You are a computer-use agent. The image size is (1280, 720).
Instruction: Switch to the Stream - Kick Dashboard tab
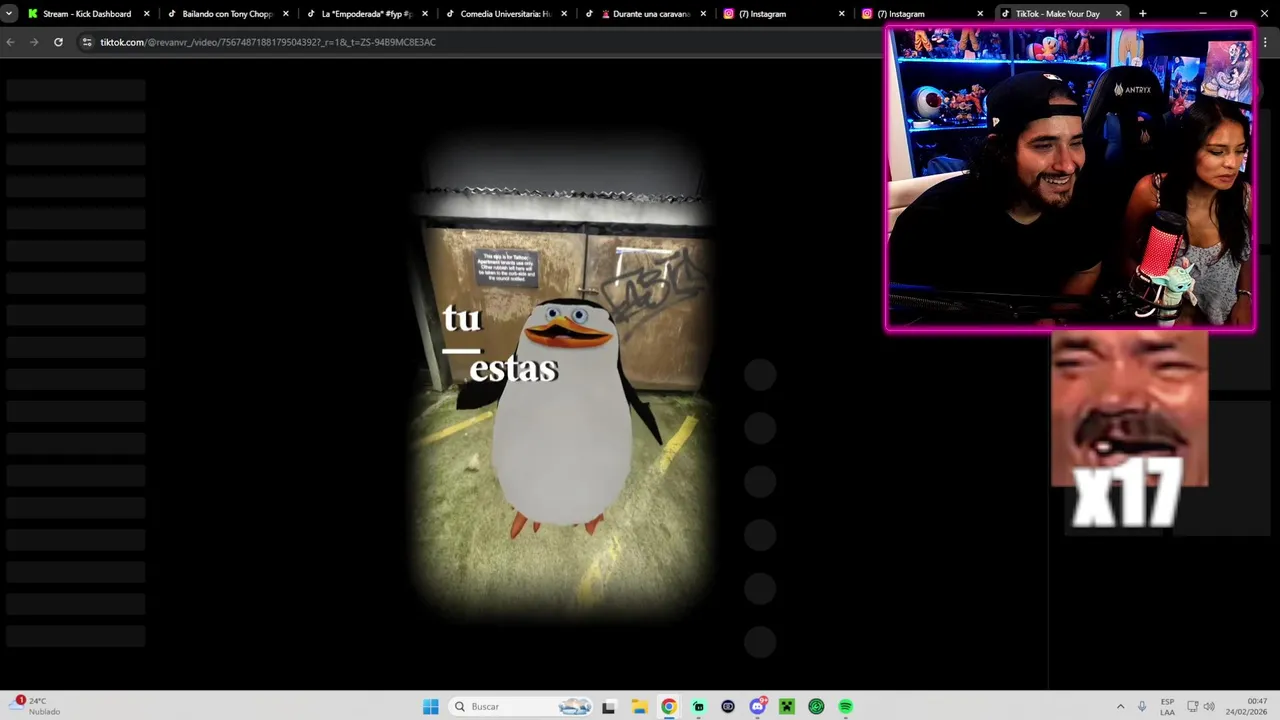click(88, 14)
